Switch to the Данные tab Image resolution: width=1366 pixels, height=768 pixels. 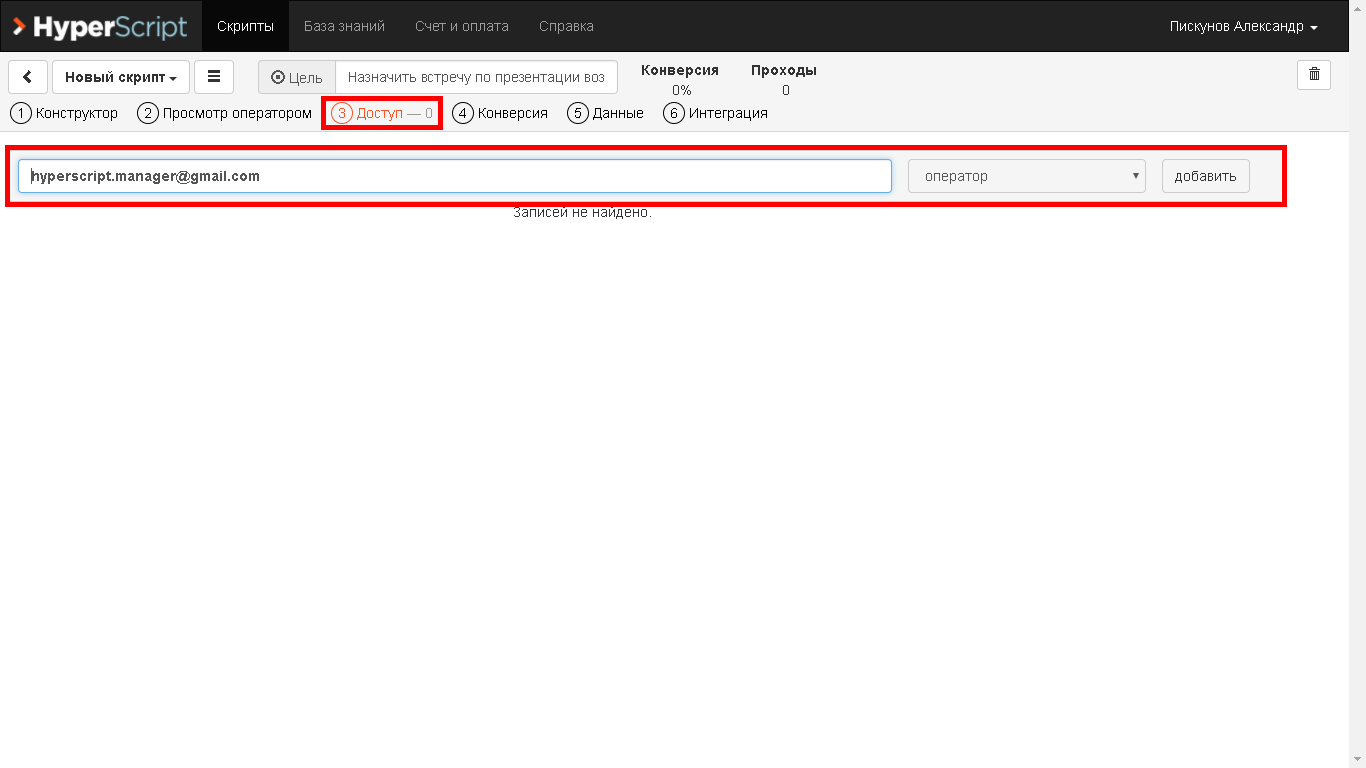point(606,113)
